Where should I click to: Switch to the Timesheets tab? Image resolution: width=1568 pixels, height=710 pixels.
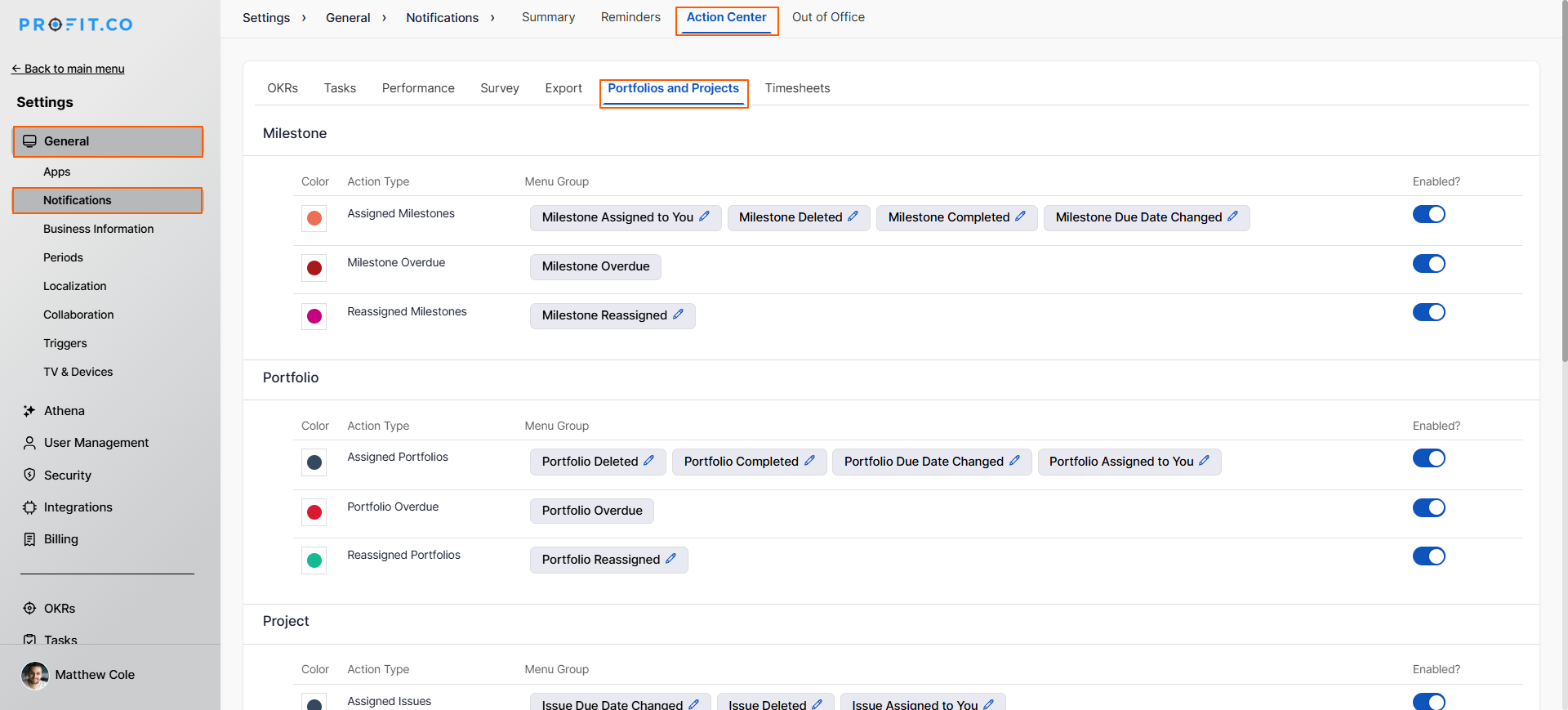pos(797,88)
